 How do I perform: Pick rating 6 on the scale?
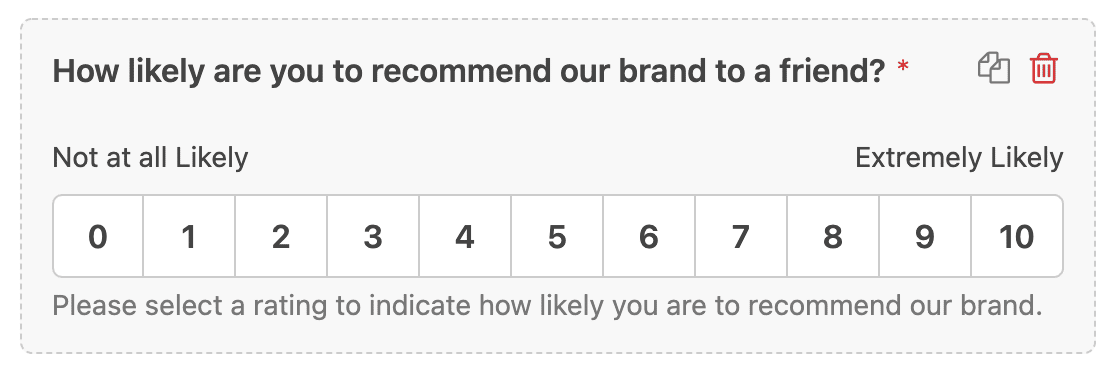649,236
